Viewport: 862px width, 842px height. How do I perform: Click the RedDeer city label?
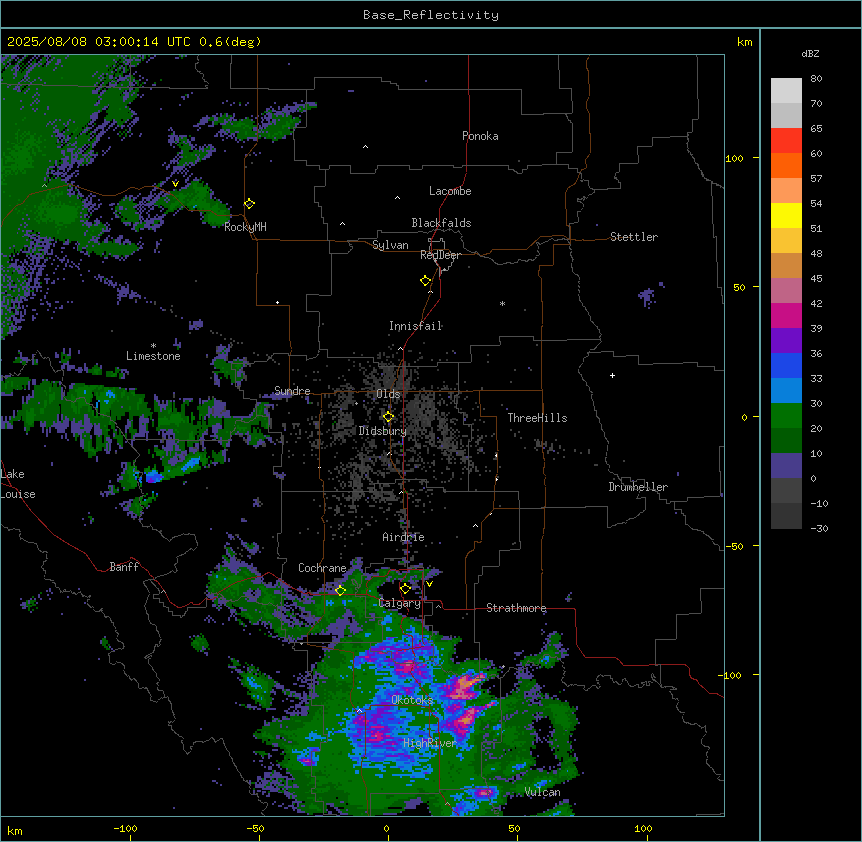coord(440,255)
